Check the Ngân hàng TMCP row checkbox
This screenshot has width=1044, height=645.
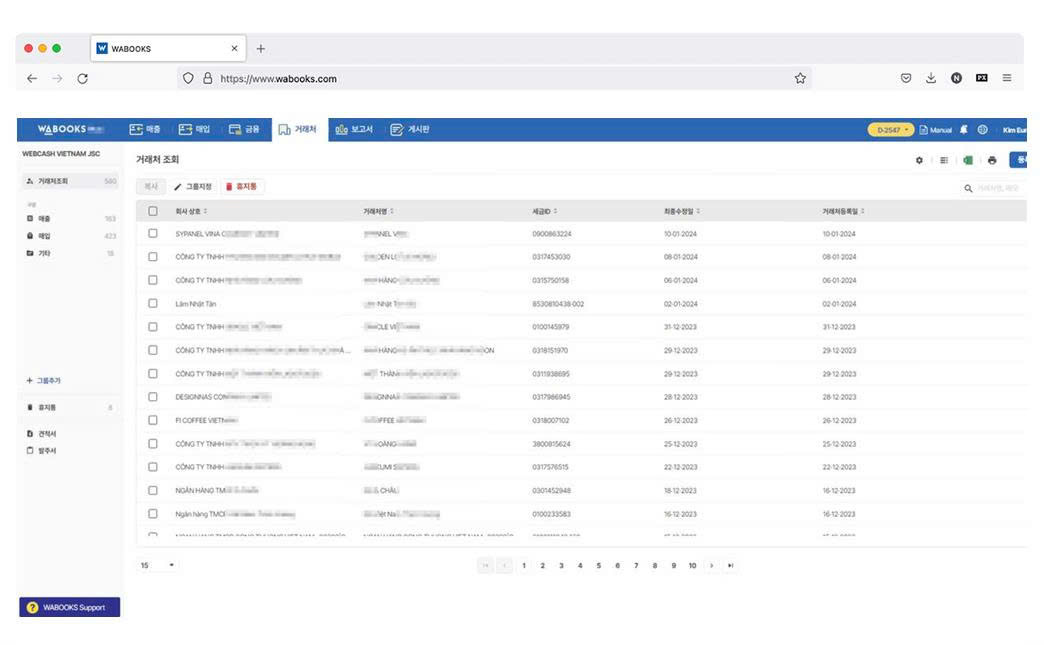coord(153,514)
